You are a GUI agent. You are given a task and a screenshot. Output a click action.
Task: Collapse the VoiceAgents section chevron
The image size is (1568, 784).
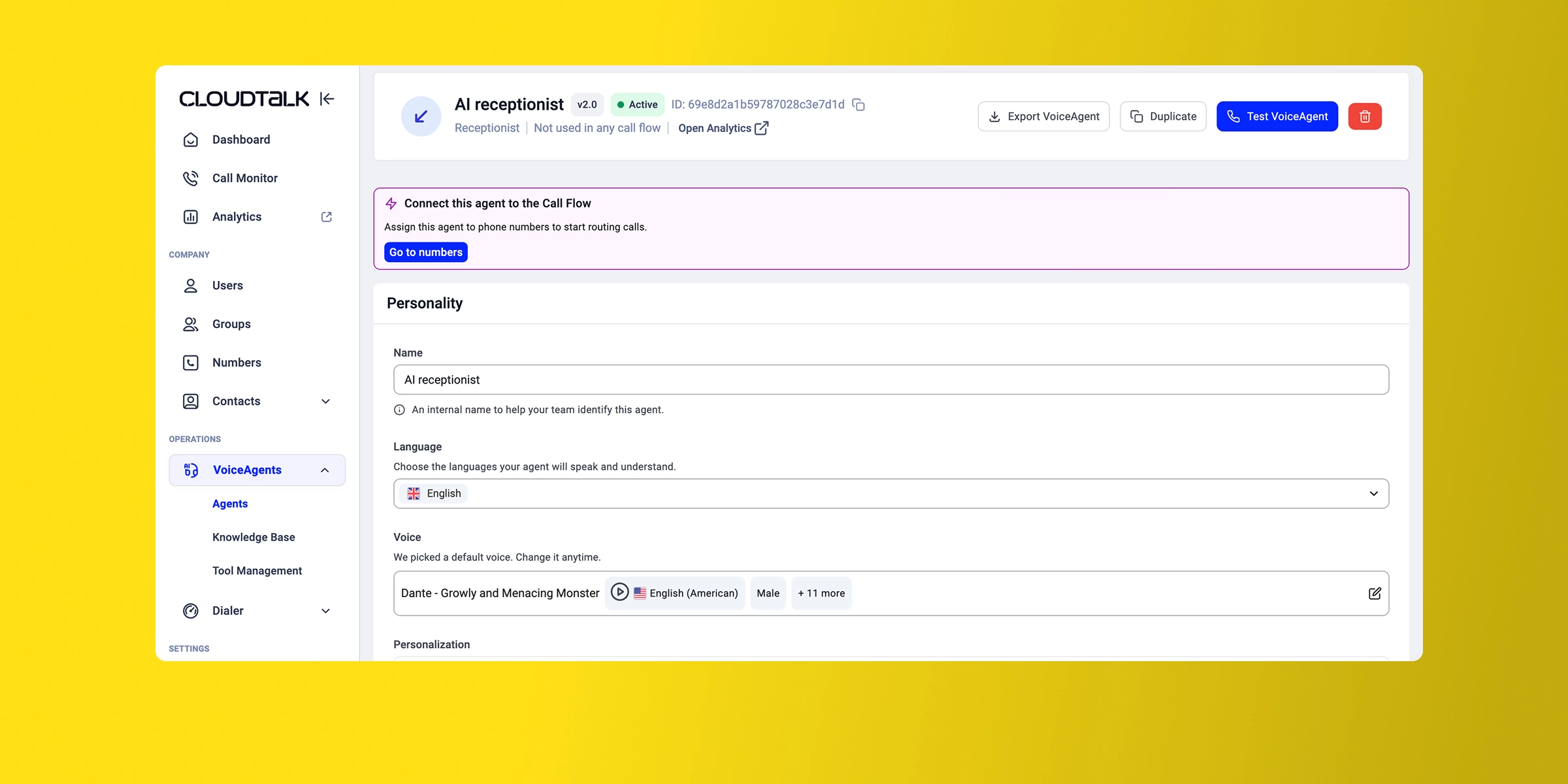tap(325, 470)
